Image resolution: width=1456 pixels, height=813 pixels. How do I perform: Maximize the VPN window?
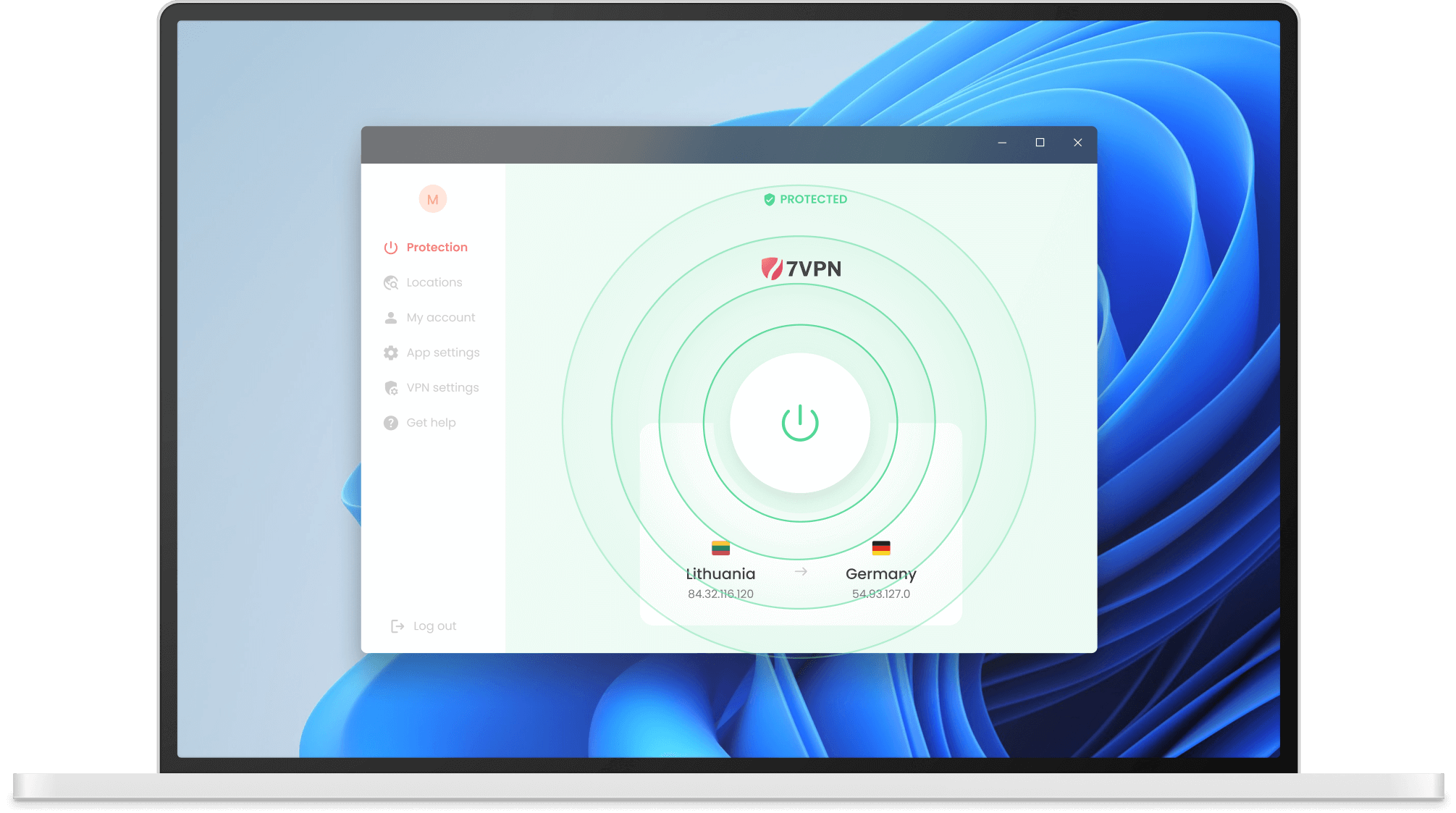tap(1040, 143)
